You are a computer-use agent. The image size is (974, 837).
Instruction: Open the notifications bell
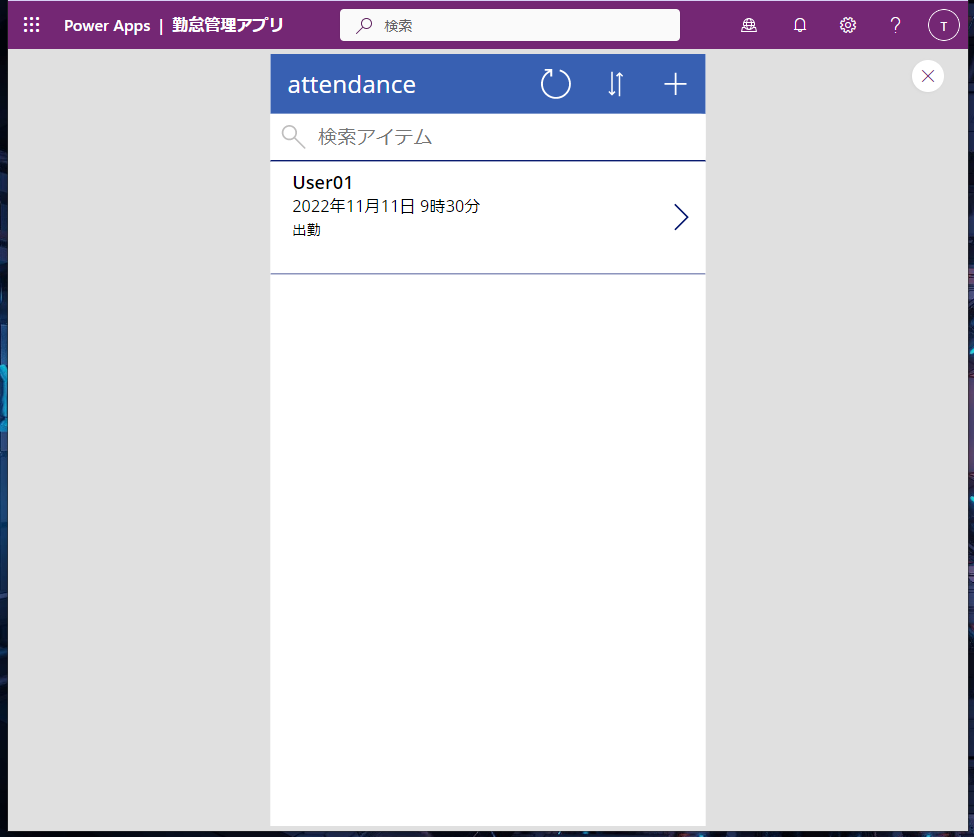tap(799, 25)
